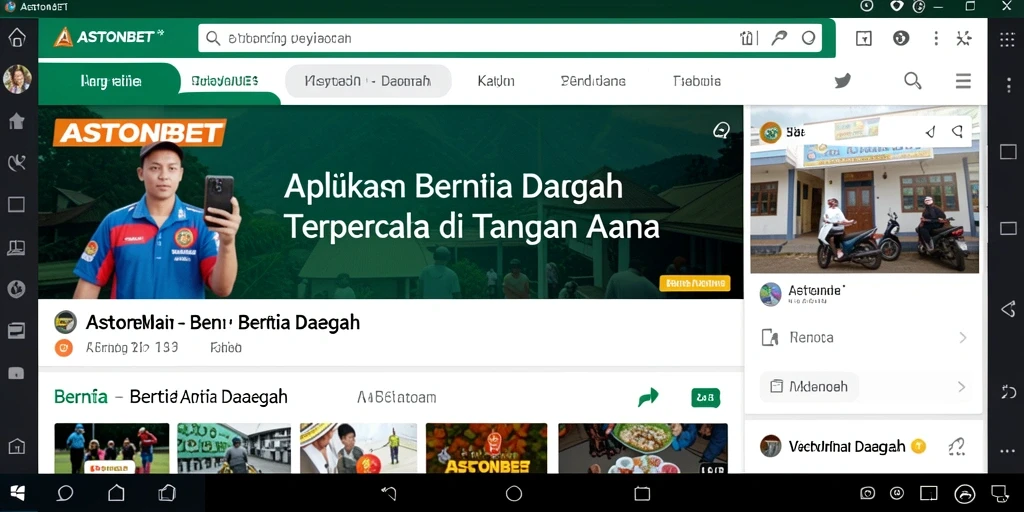Click the trash icon in the search bar
Screen dimensions: 1024x512
746,38
